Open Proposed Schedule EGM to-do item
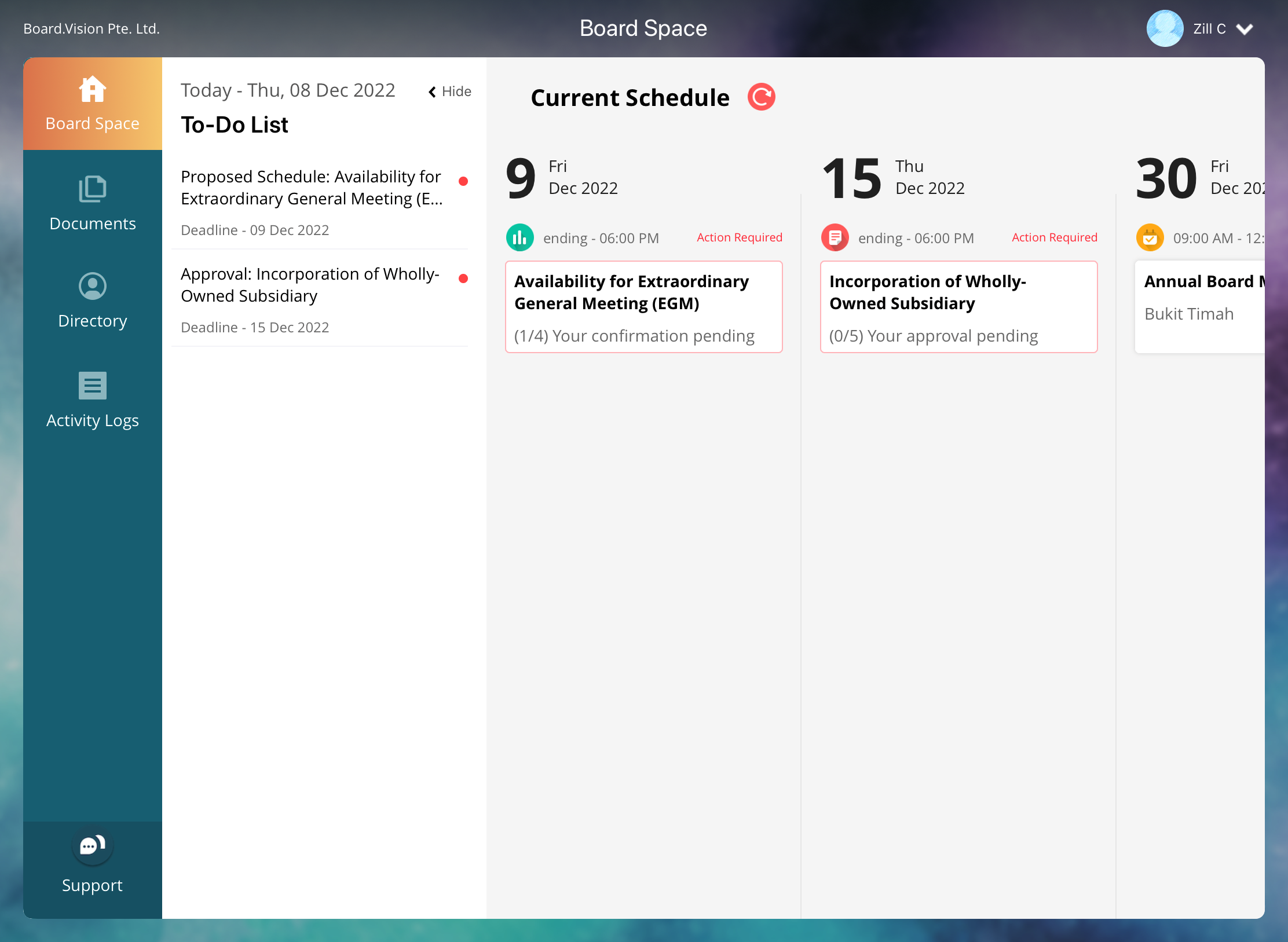 (x=313, y=188)
